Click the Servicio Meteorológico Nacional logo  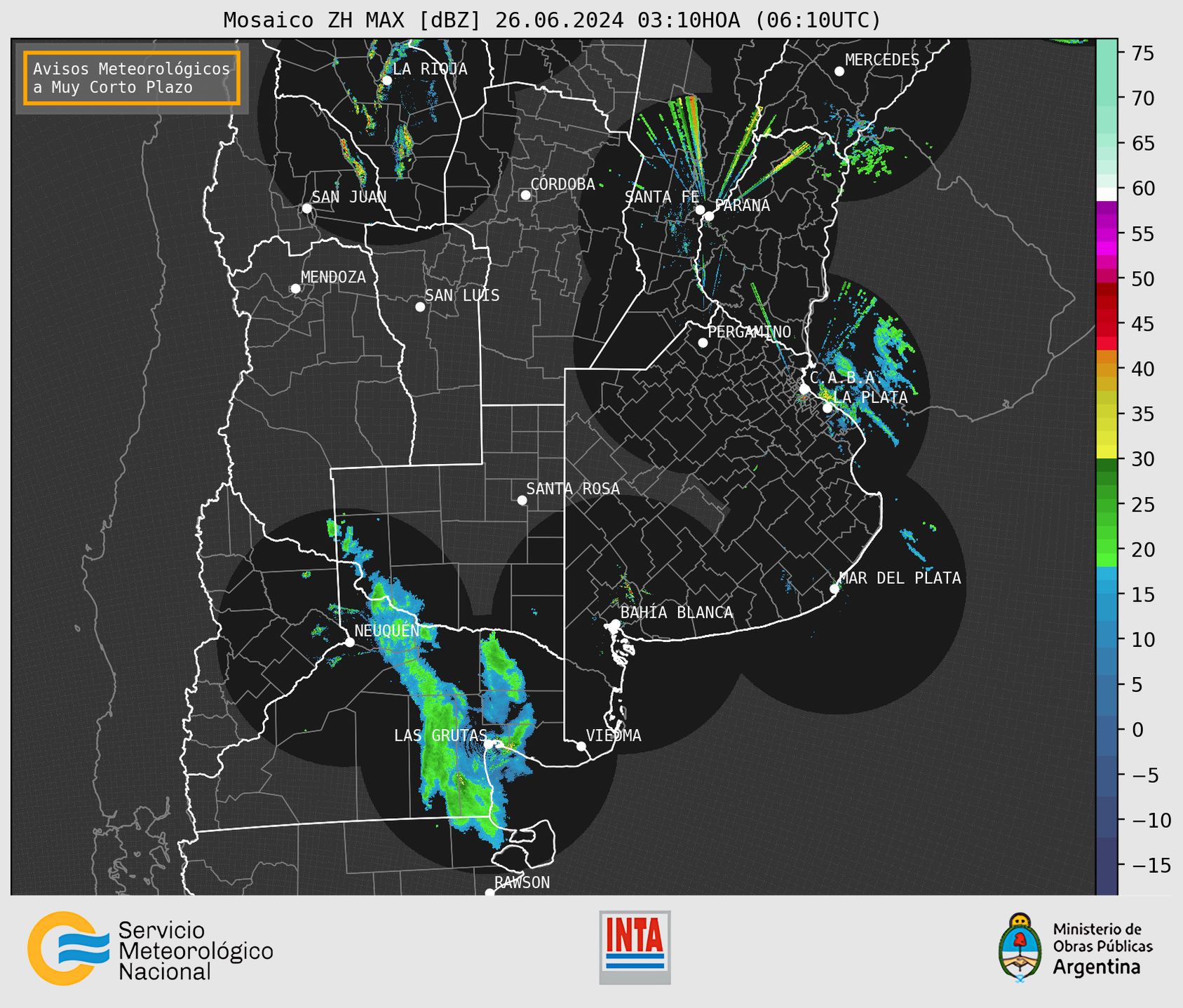point(150,949)
